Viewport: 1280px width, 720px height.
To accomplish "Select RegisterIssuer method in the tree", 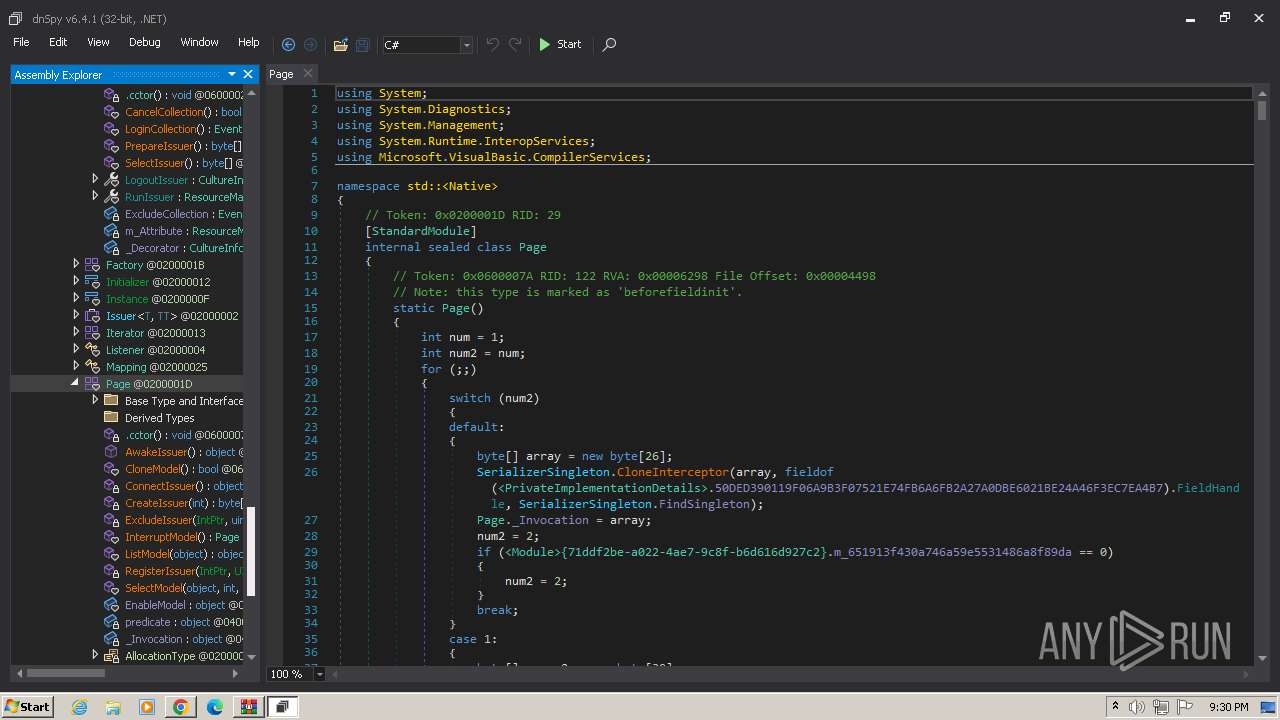I will point(183,571).
